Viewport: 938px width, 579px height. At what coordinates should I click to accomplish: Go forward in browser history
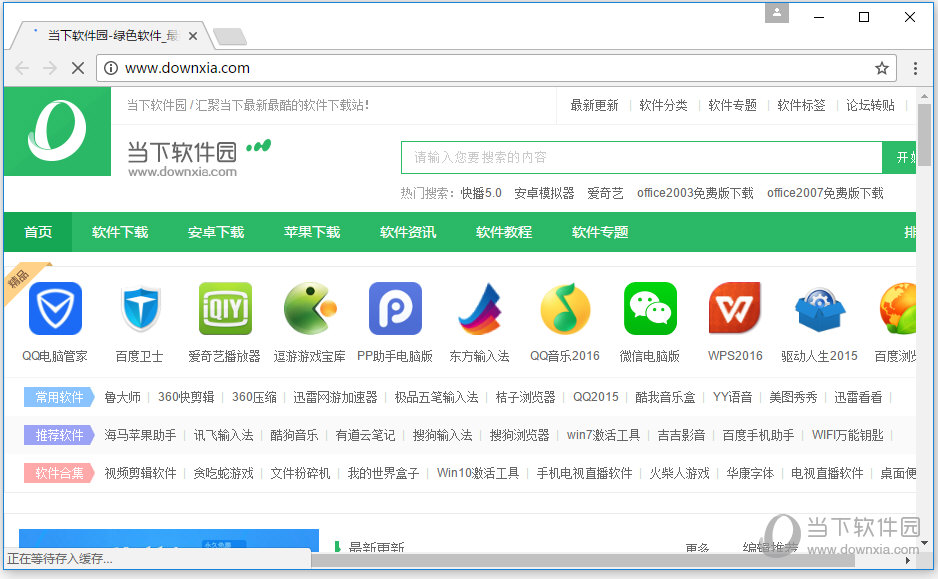(x=50, y=68)
